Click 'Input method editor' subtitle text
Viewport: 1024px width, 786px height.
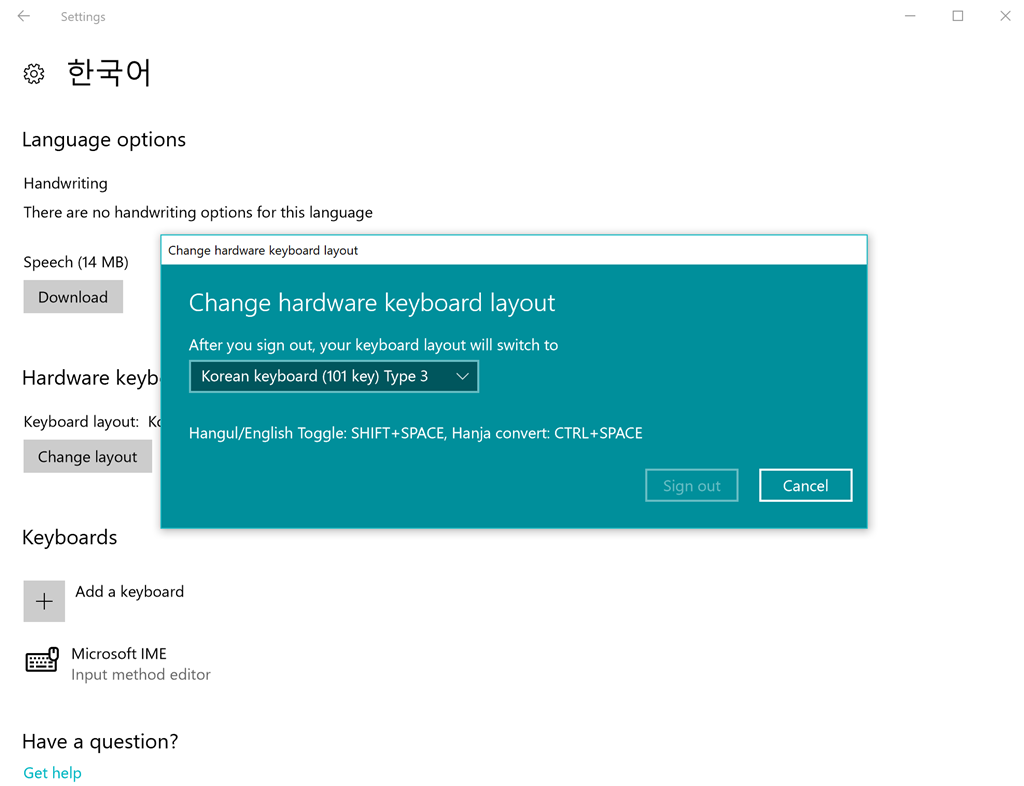[141, 675]
